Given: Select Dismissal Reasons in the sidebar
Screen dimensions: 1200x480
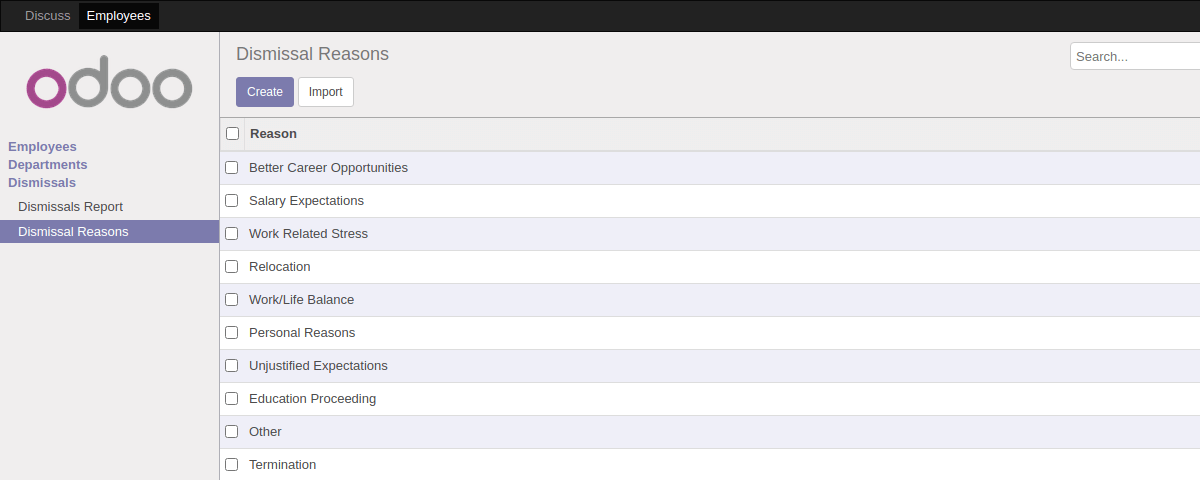Looking at the screenshot, I should coord(73,232).
